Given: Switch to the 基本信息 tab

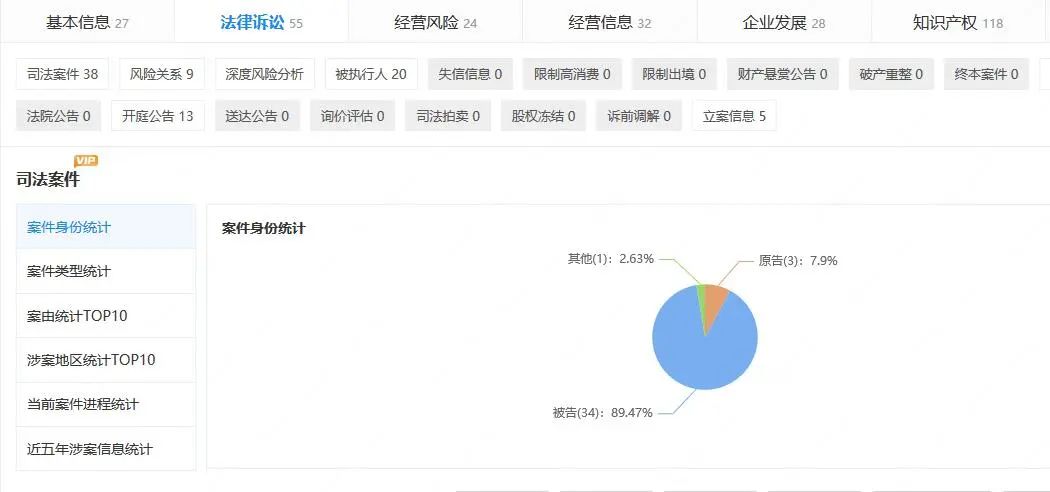Looking at the screenshot, I should pos(87,22).
